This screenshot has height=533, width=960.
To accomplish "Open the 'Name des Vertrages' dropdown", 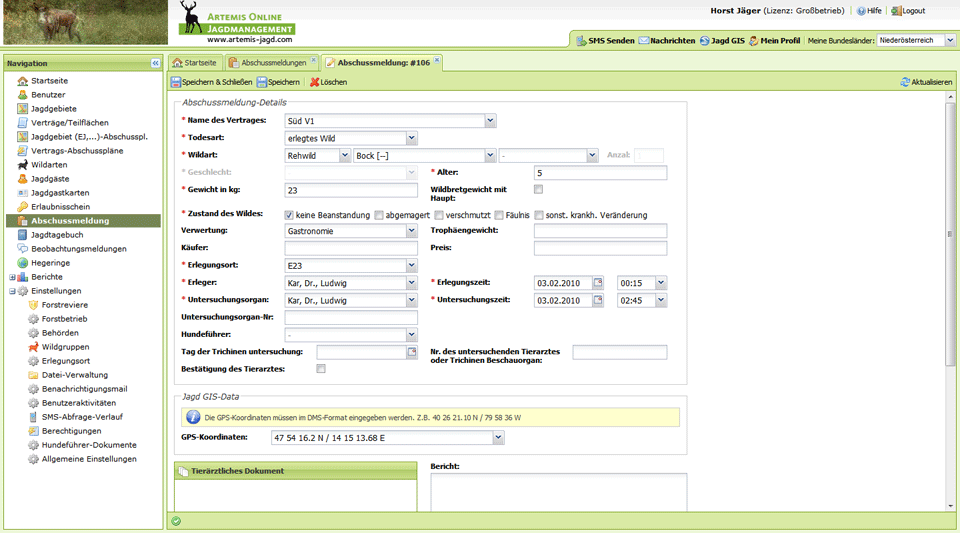I will pyautogui.click(x=490, y=121).
